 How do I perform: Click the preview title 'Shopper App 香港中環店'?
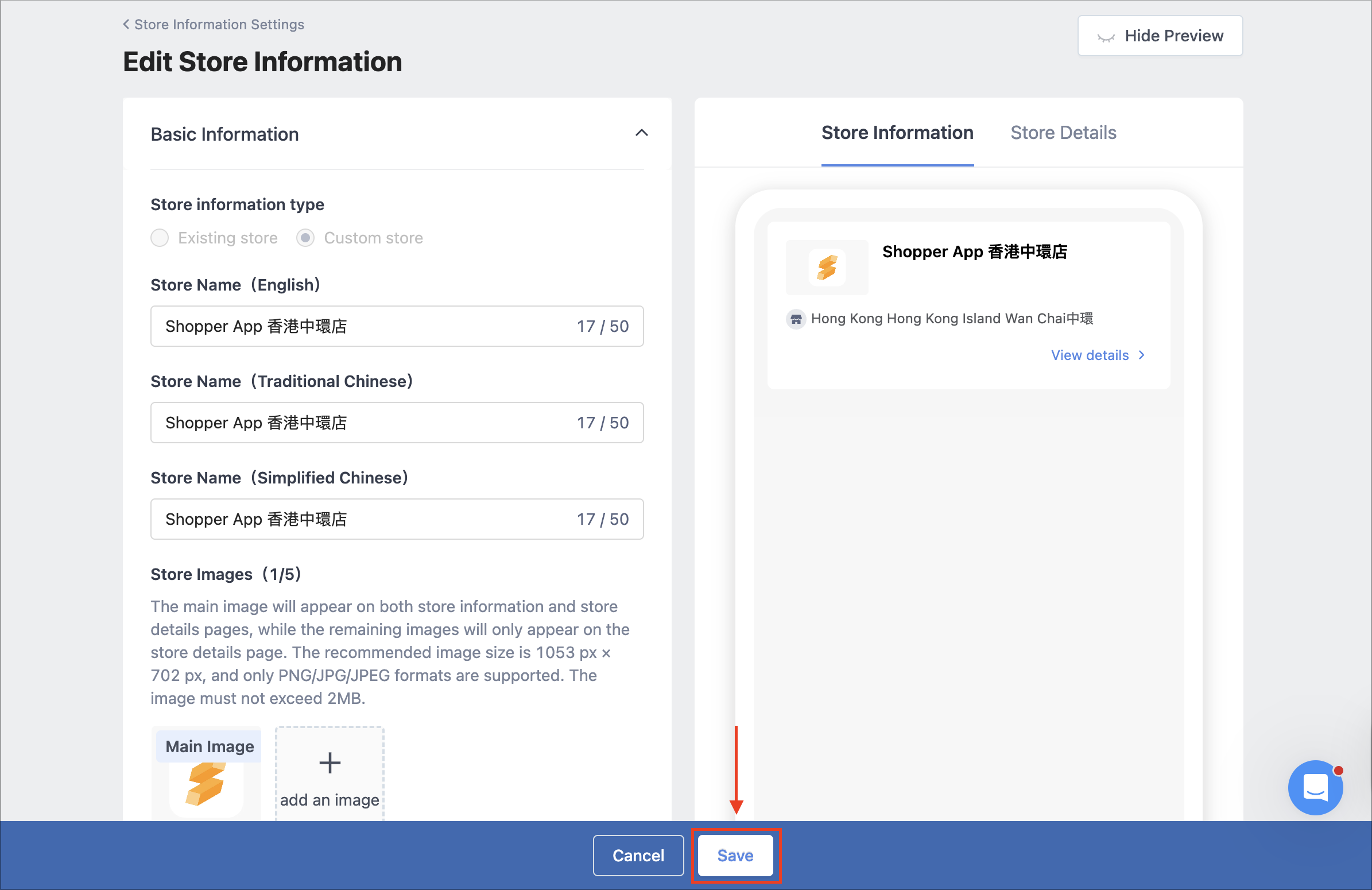(975, 252)
